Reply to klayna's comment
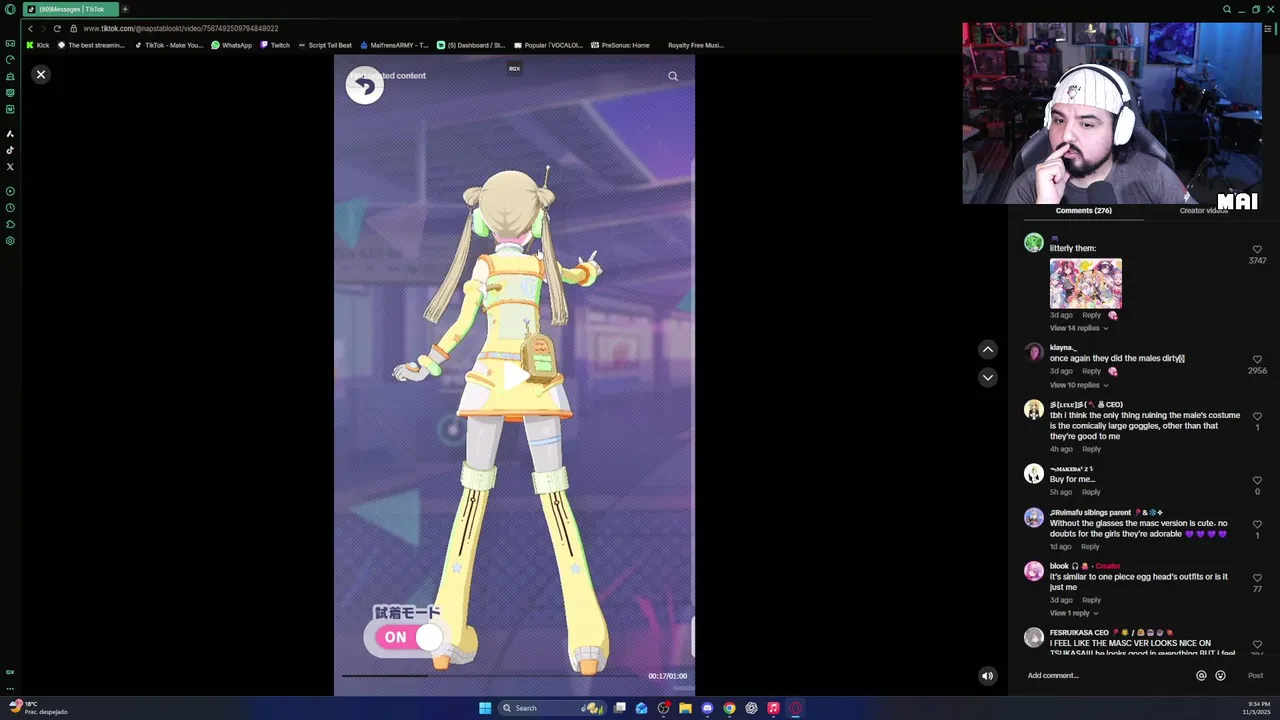This screenshot has height=720, width=1280. pyautogui.click(x=1091, y=371)
